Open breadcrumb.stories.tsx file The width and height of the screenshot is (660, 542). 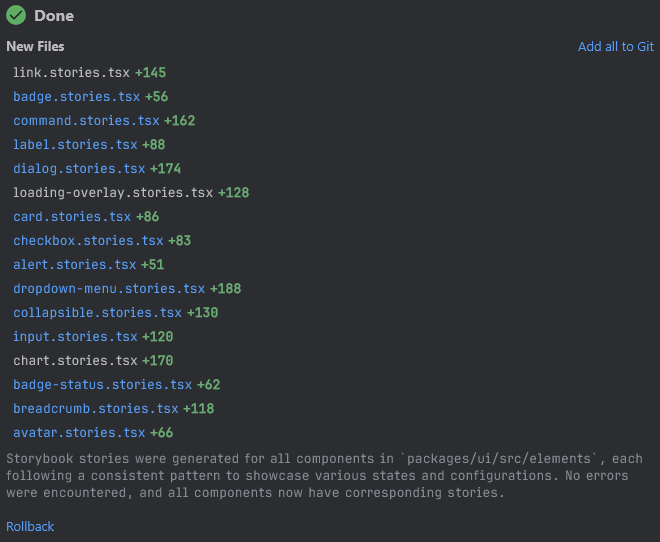point(95,409)
